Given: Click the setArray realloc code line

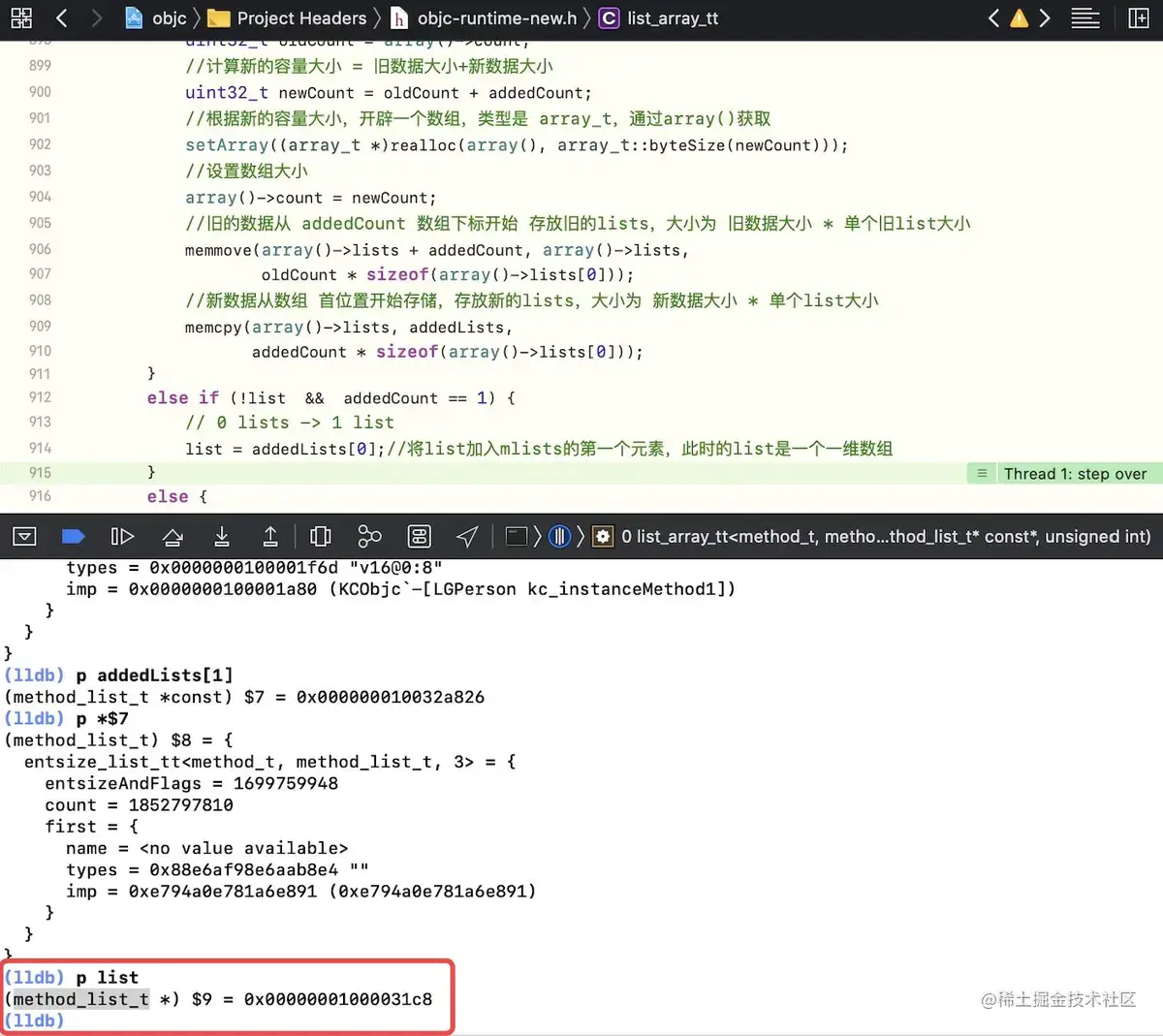Looking at the screenshot, I should point(517,145).
